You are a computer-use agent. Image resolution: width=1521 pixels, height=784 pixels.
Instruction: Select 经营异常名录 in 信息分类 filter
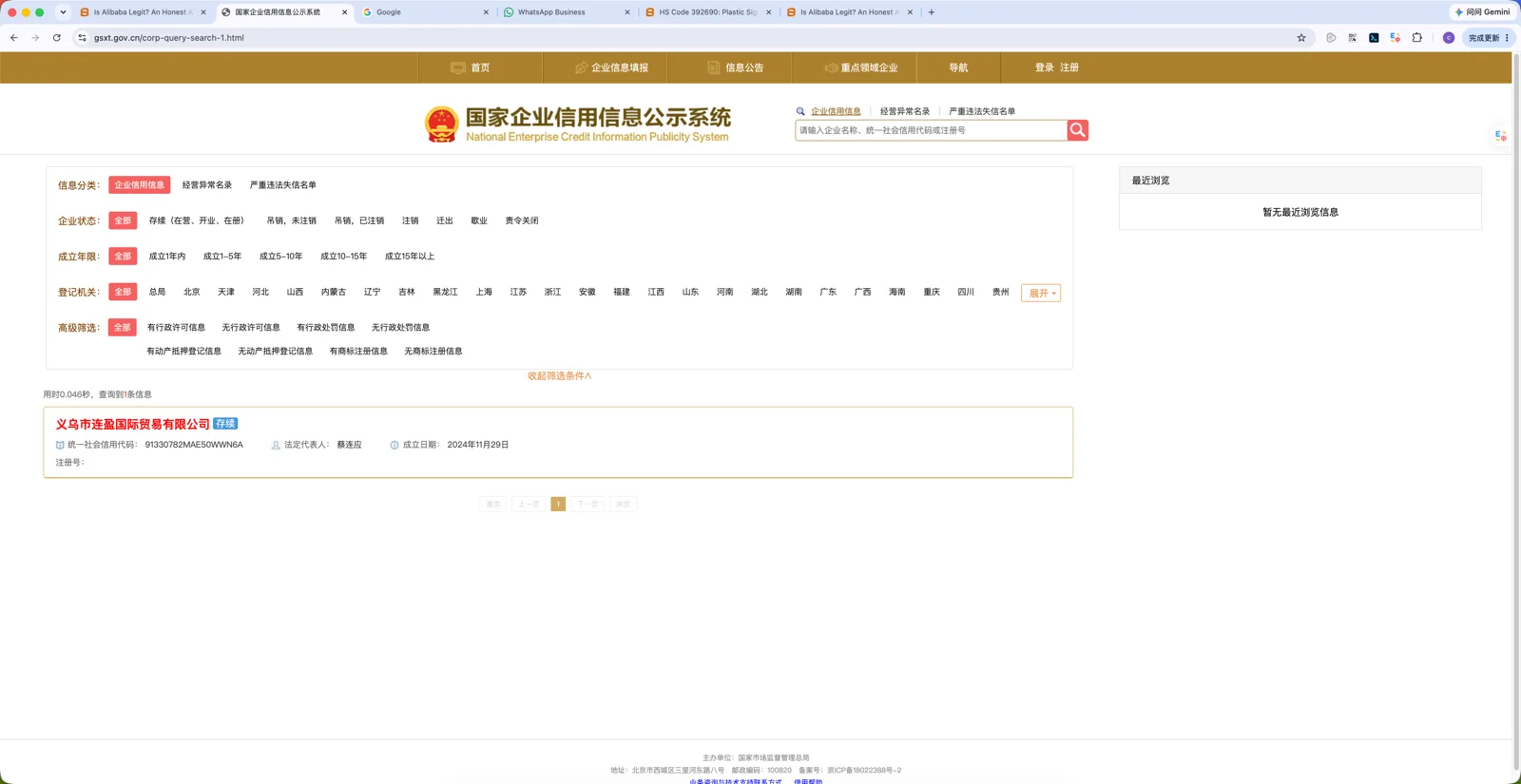pos(207,185)
